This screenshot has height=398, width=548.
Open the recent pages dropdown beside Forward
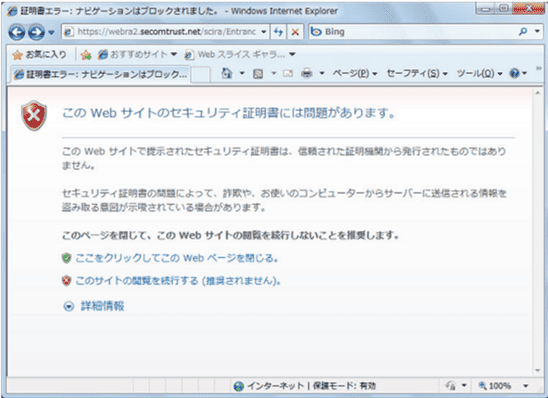(x=51, y=32)
